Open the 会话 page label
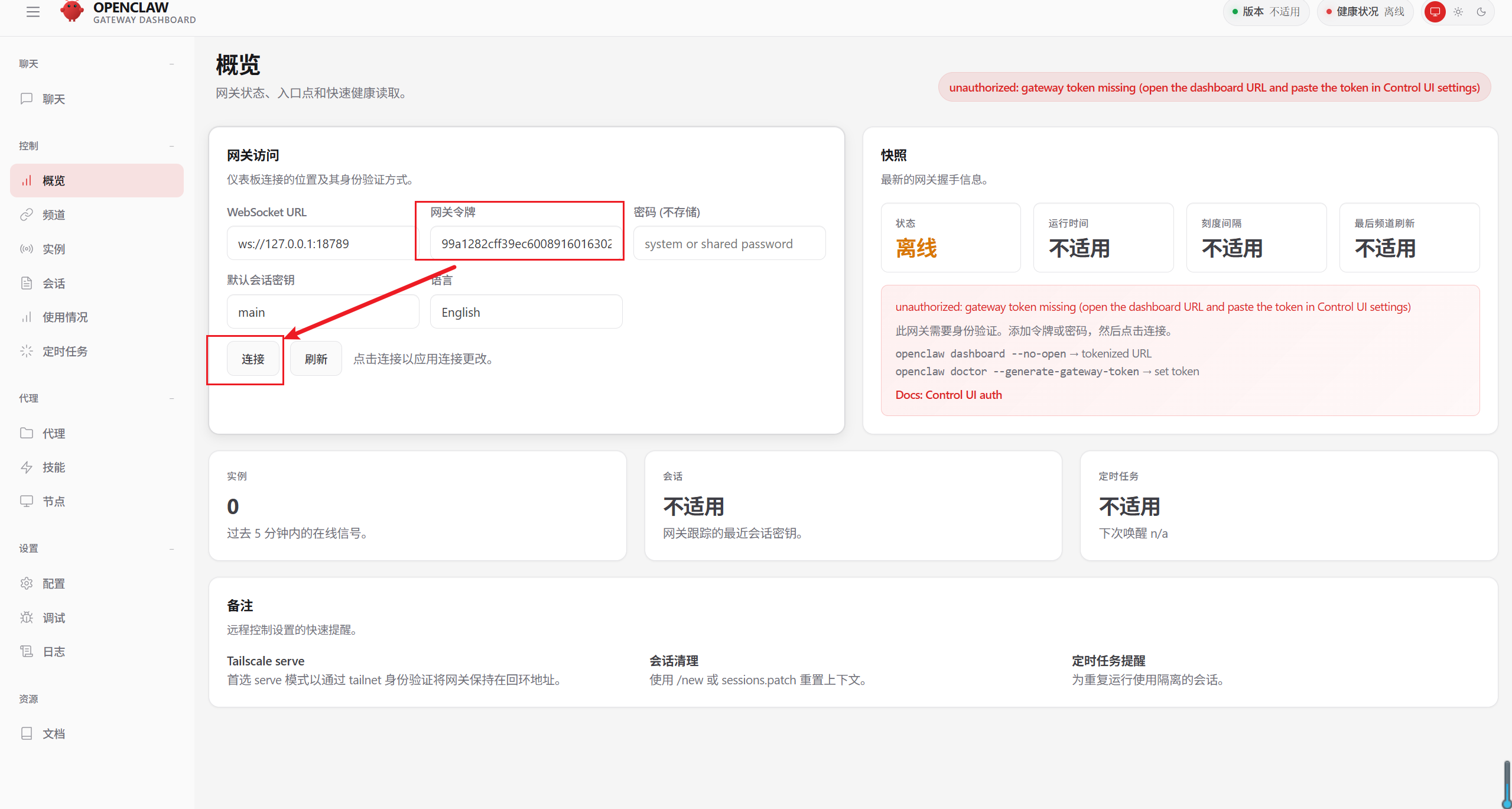The image size is (1512, 809). coord(54,284)
